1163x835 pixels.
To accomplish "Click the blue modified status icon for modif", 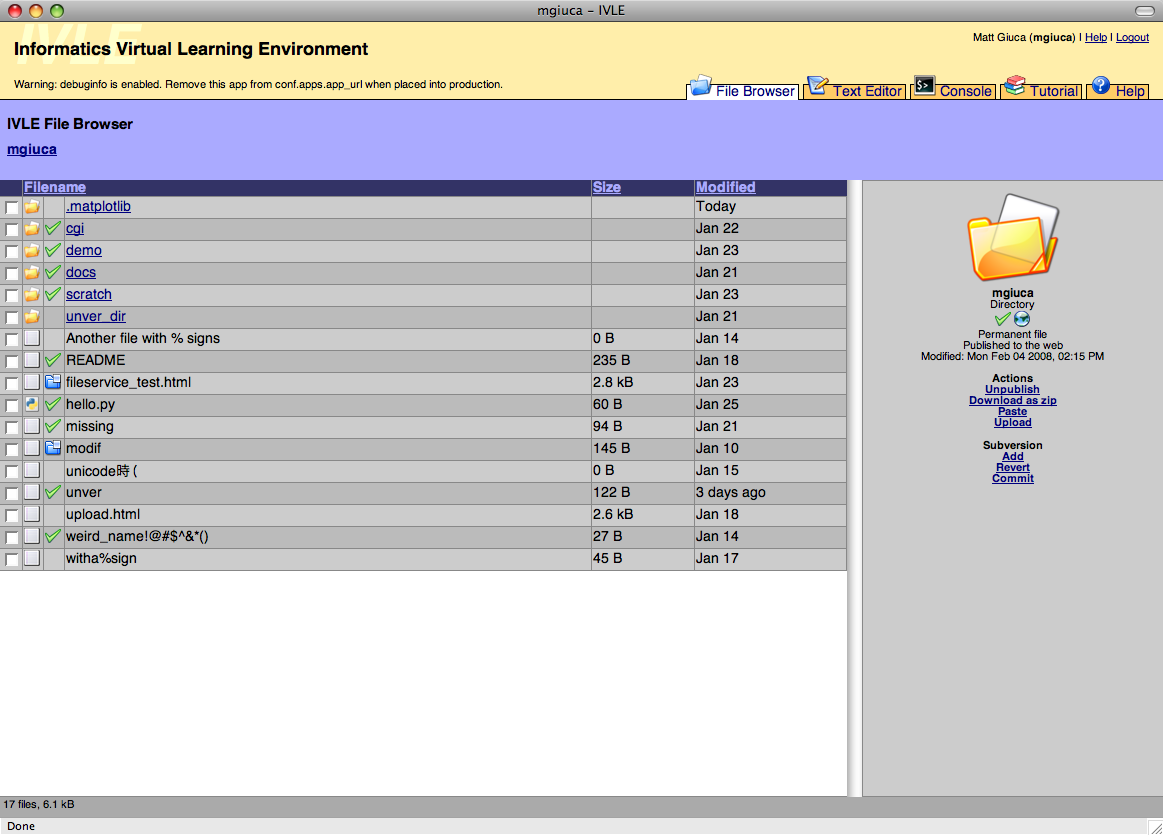I will 53,448.
